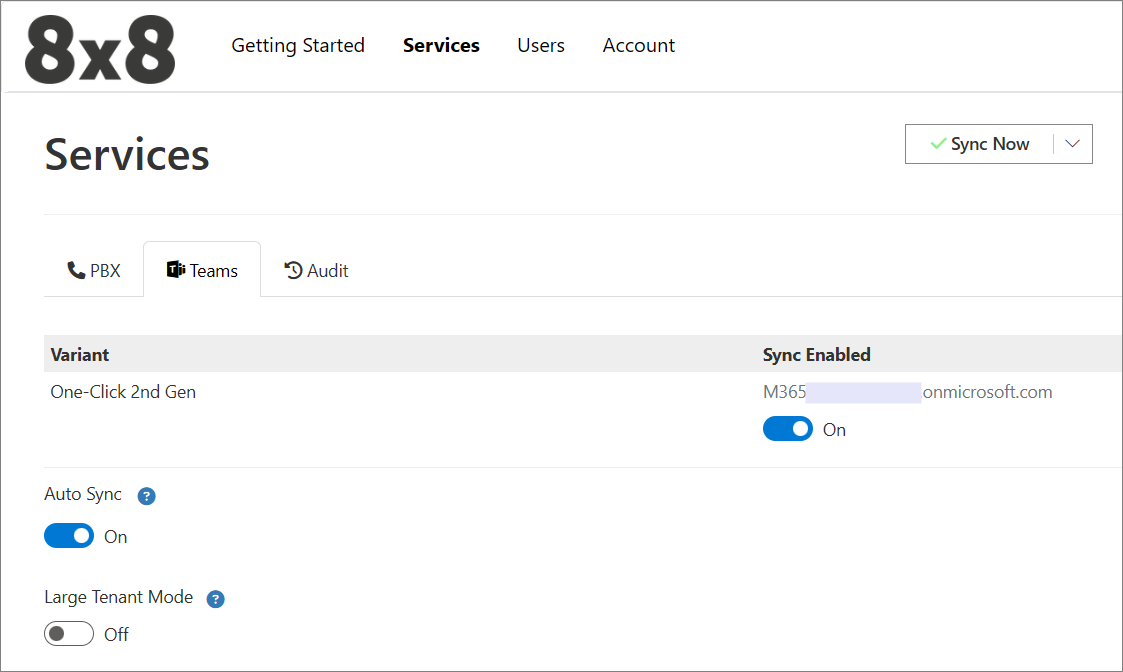The height and width of the screenshot is (672, 1123).
Task: Open the Audit history tab
Action: [317, 270]
